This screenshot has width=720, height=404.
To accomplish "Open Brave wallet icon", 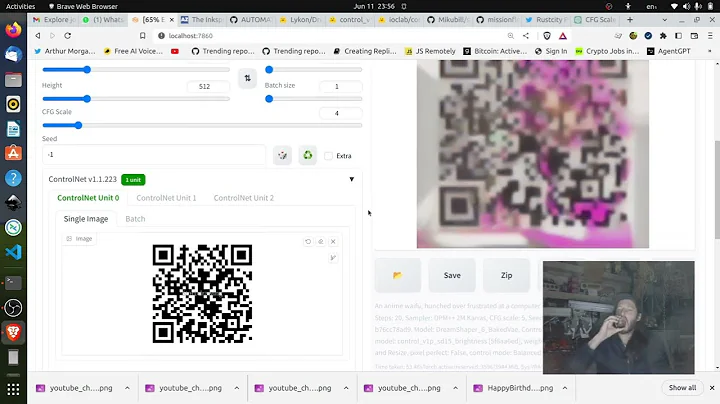I will pyautogui.click(x=694, y=36).
